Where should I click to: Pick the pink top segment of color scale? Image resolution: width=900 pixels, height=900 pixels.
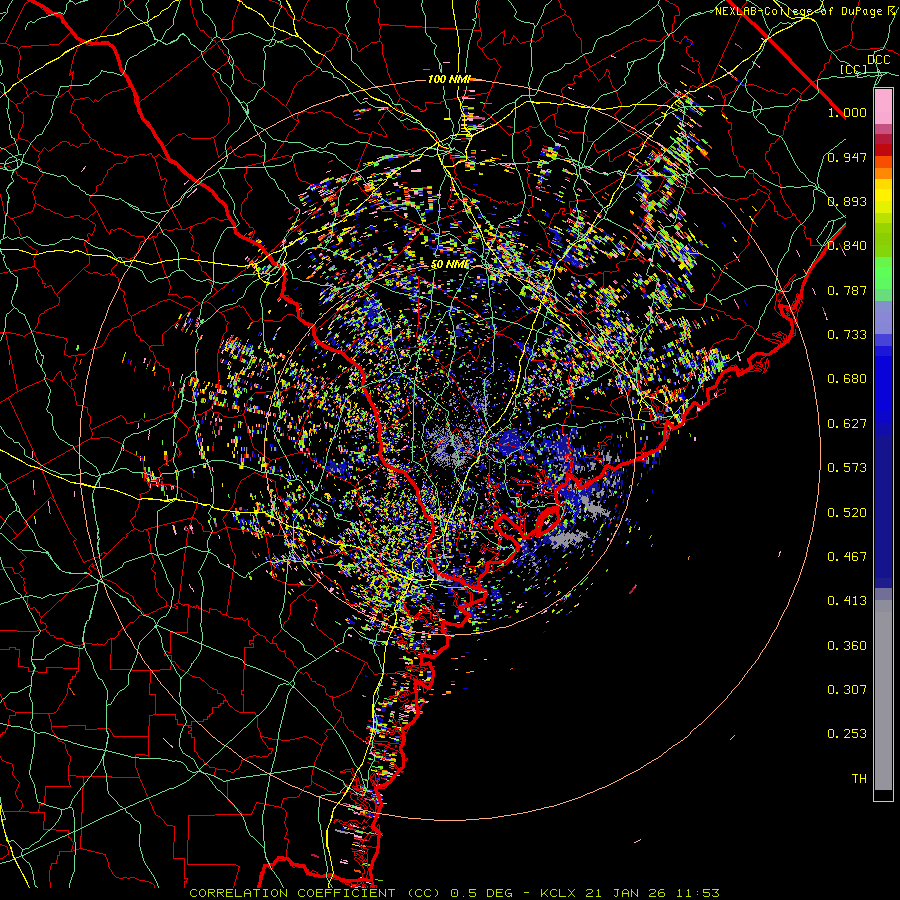tap(883, 106)
